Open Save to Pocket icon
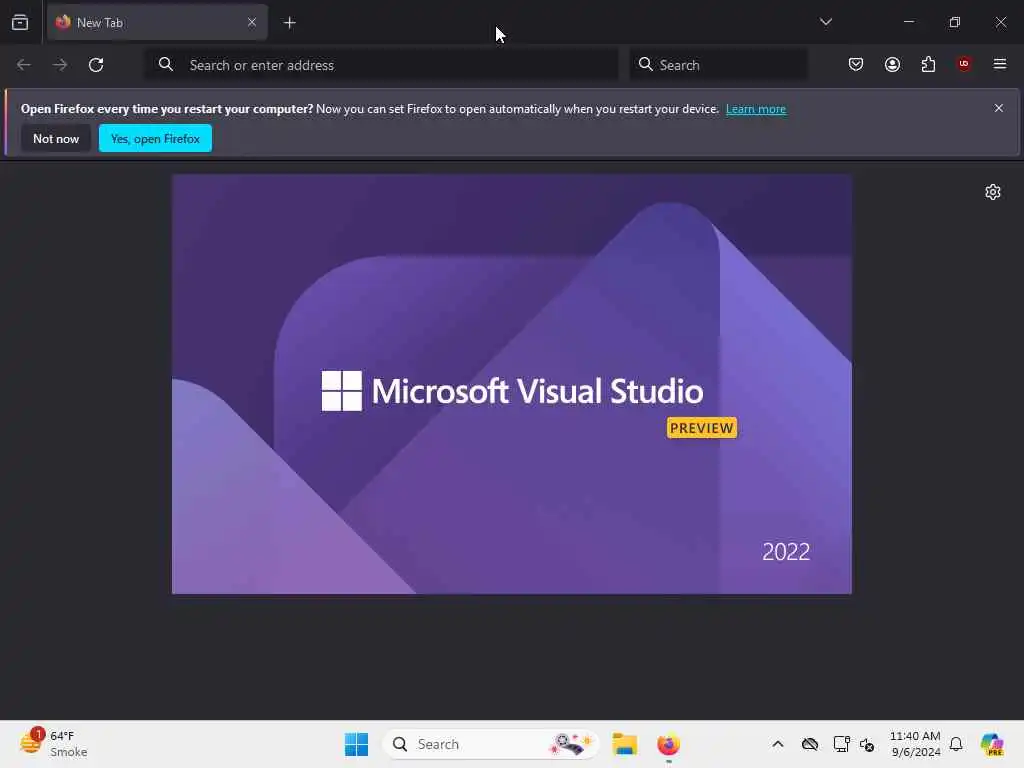 [856, 64]
